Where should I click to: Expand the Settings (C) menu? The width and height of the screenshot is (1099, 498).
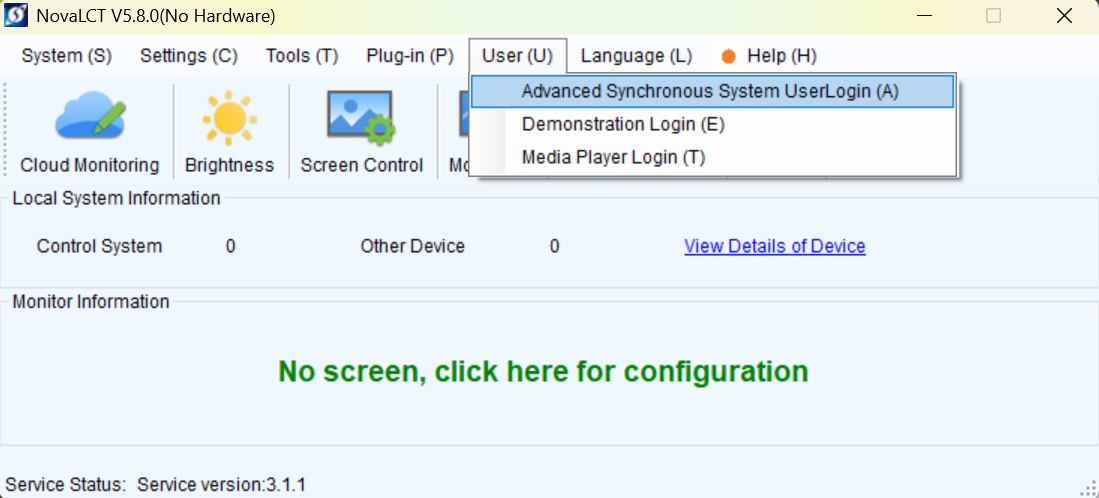(x=189, y=56)
